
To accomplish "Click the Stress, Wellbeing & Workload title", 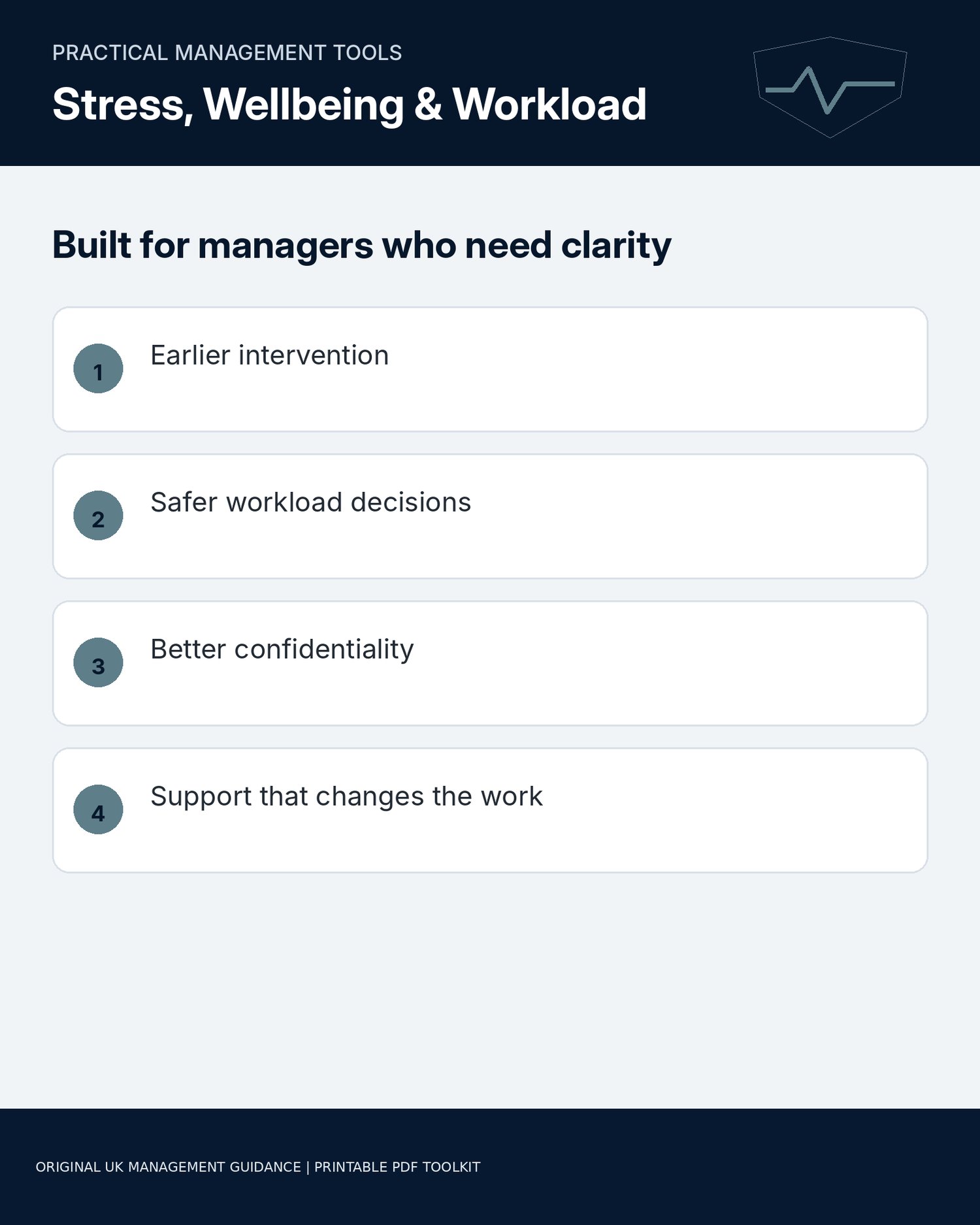I will (350, 105).
